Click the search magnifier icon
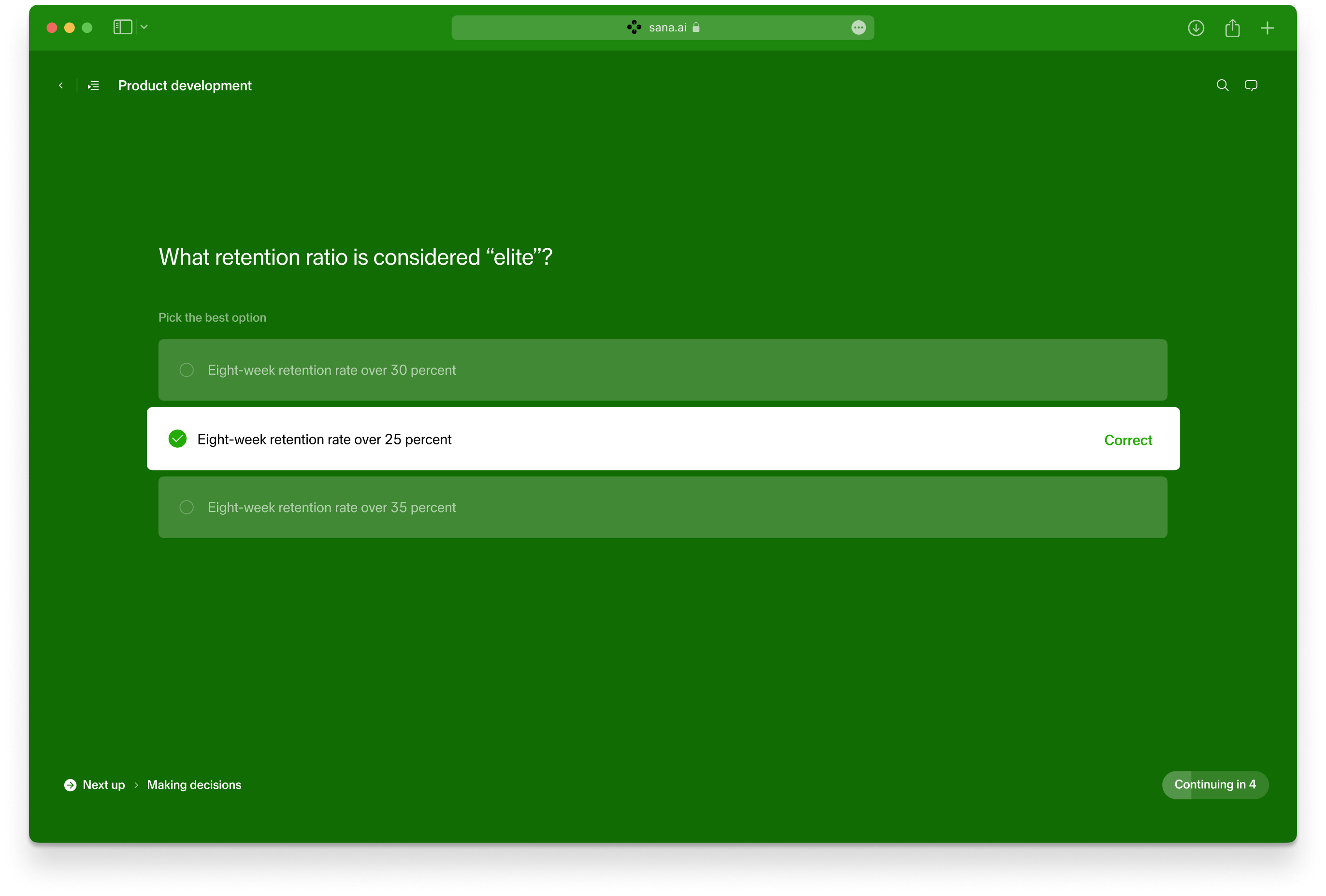 [x=1222, y=85]
